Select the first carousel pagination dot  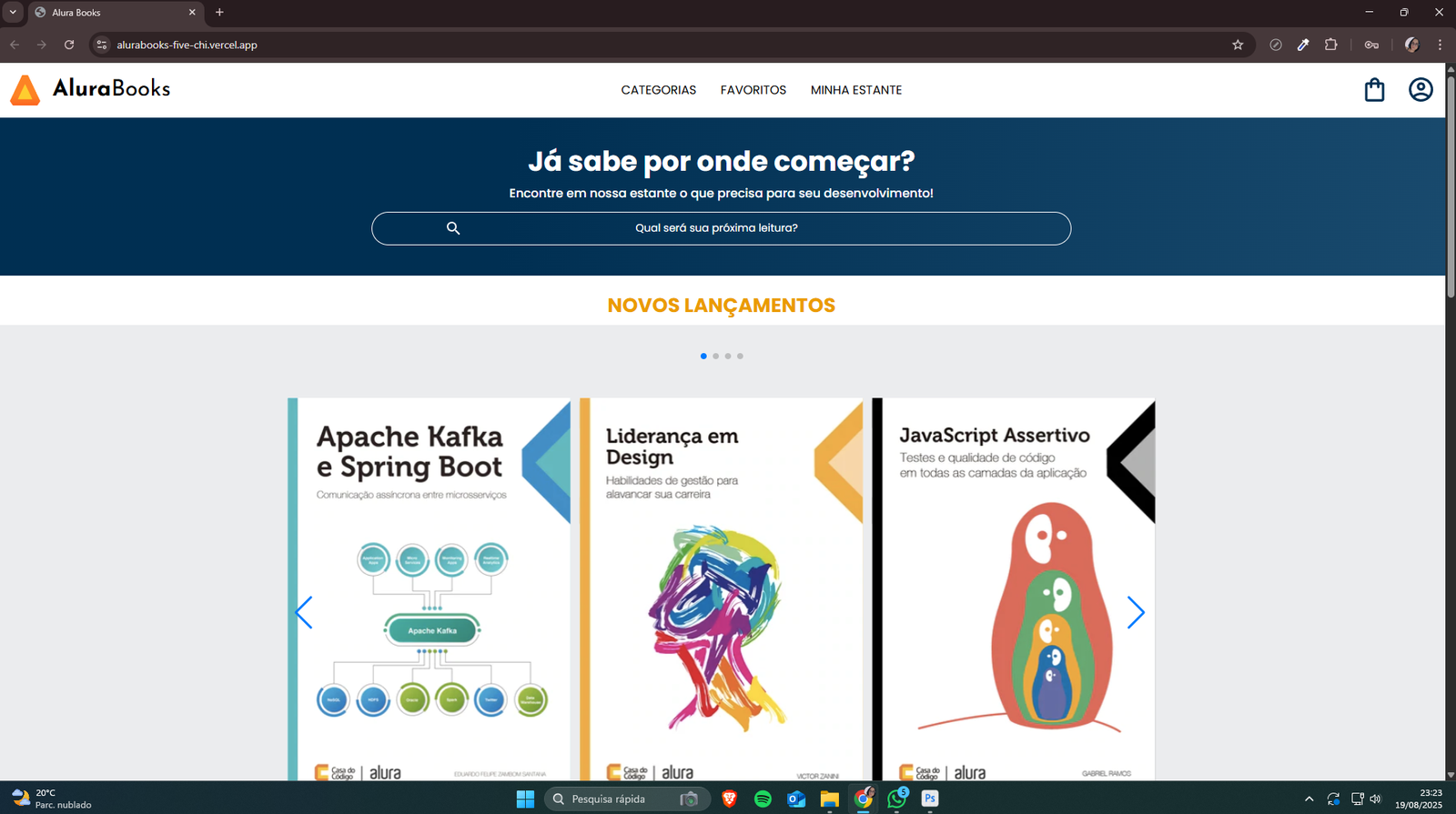pyautogui.click(x=703, y=357)
